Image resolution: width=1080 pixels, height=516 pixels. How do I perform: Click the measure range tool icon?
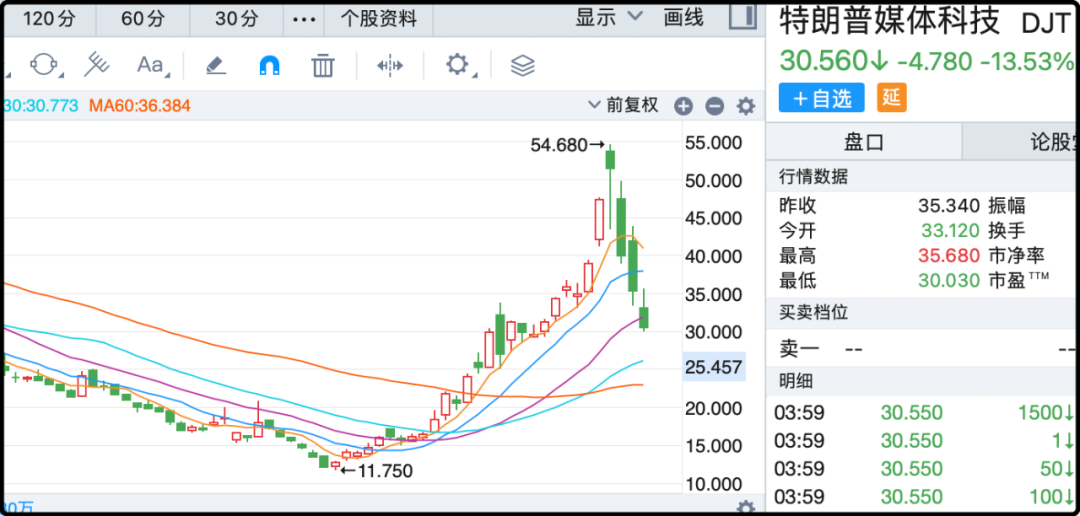coord(389,66)
